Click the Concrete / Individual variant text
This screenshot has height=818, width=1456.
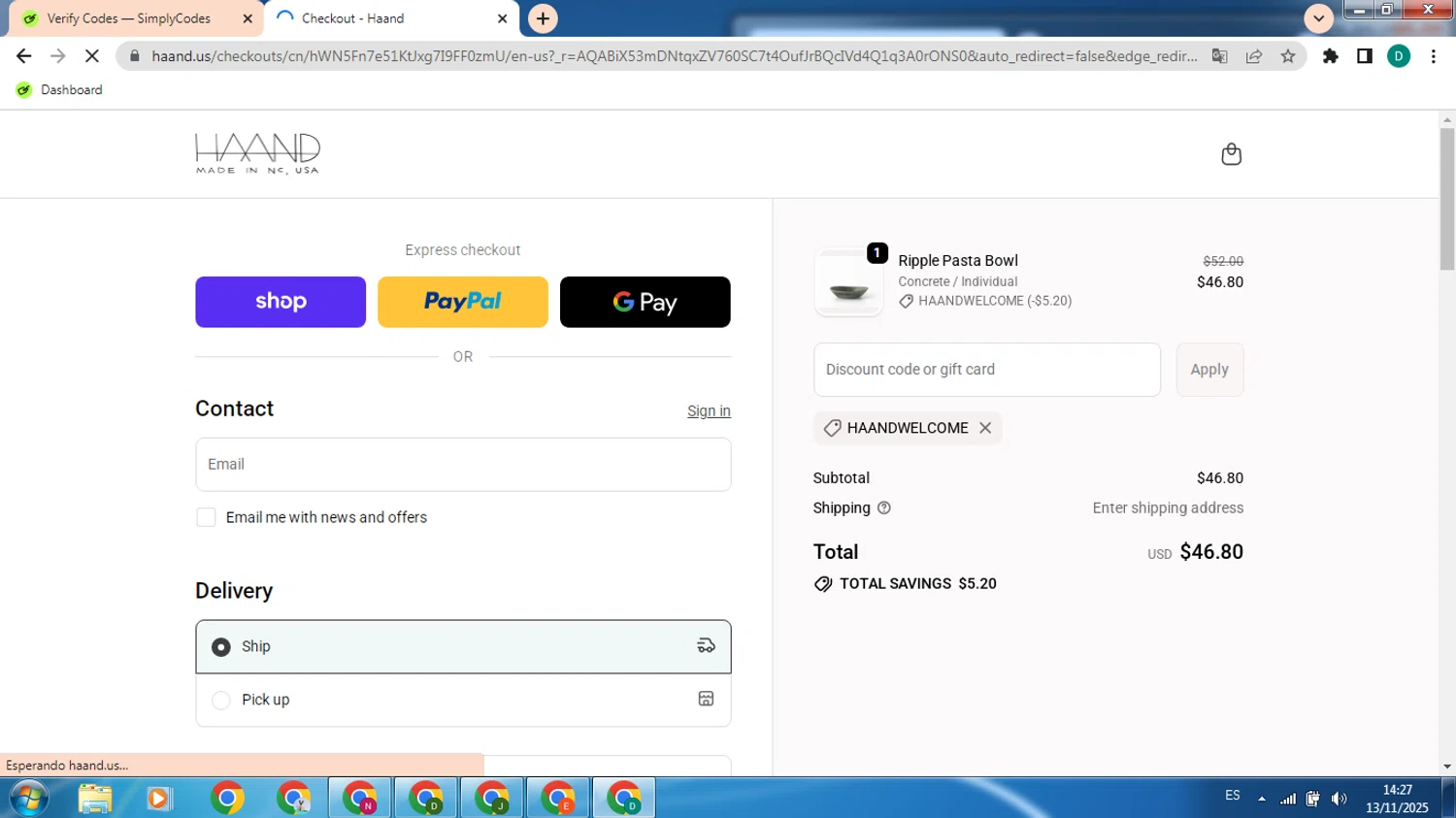958,281
